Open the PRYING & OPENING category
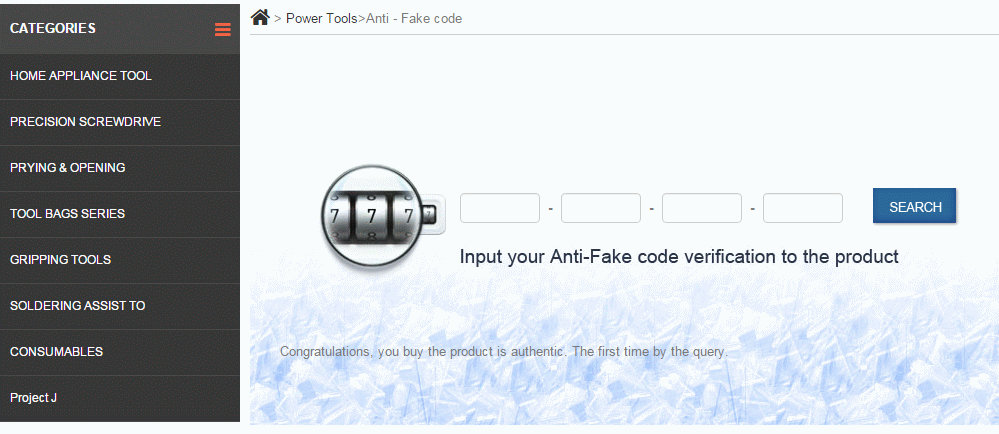This screenshot has width=999, height=434. 120,168
